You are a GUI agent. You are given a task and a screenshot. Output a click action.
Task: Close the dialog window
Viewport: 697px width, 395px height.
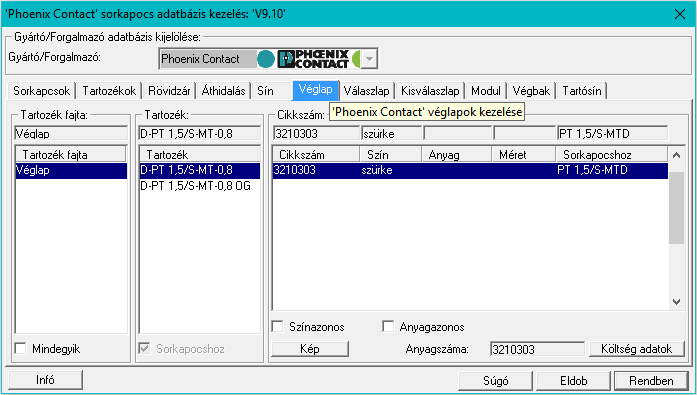click(680, 14)
